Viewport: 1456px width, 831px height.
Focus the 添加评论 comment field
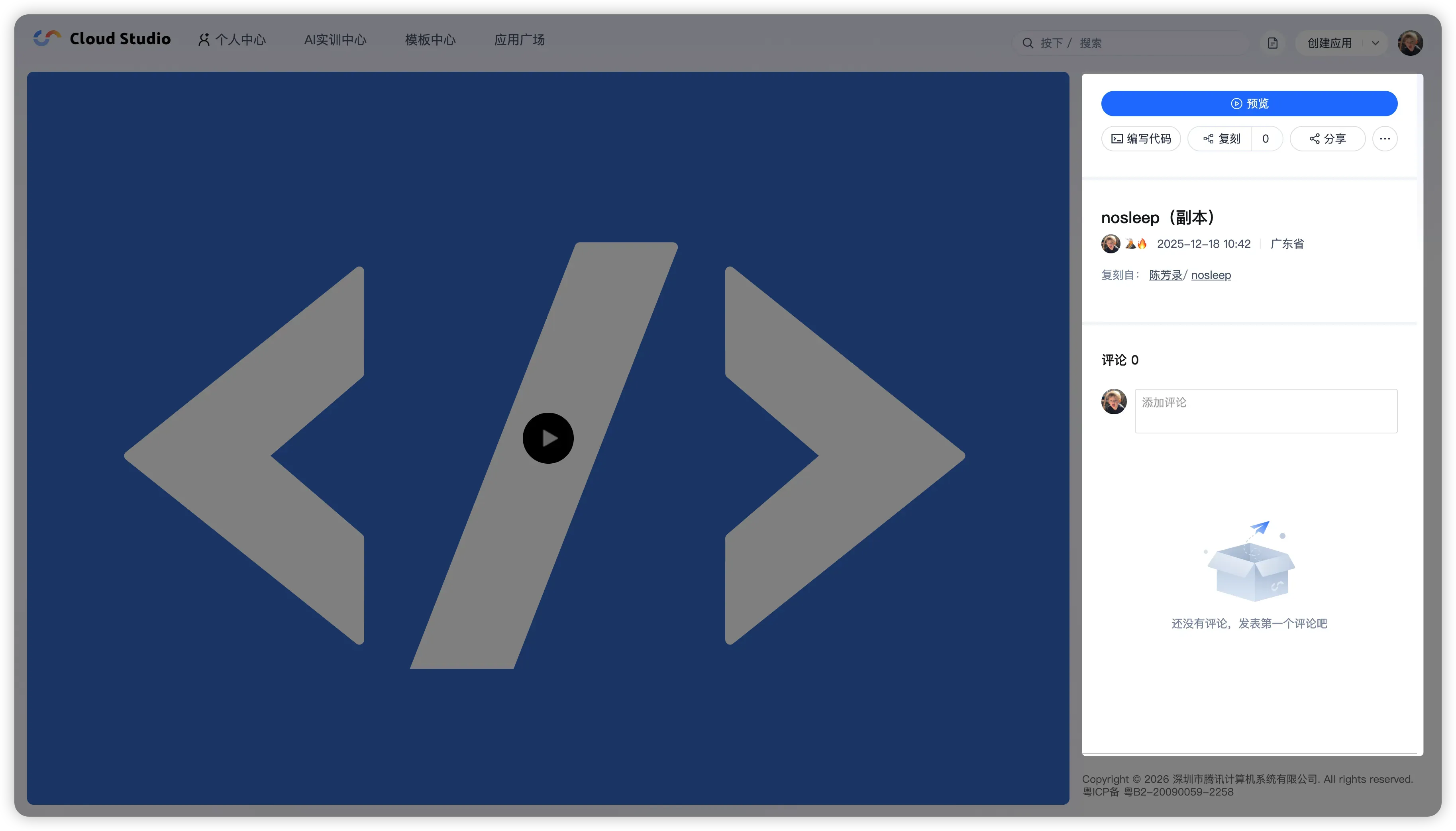pyautogui.click(x=1266, y=411)
